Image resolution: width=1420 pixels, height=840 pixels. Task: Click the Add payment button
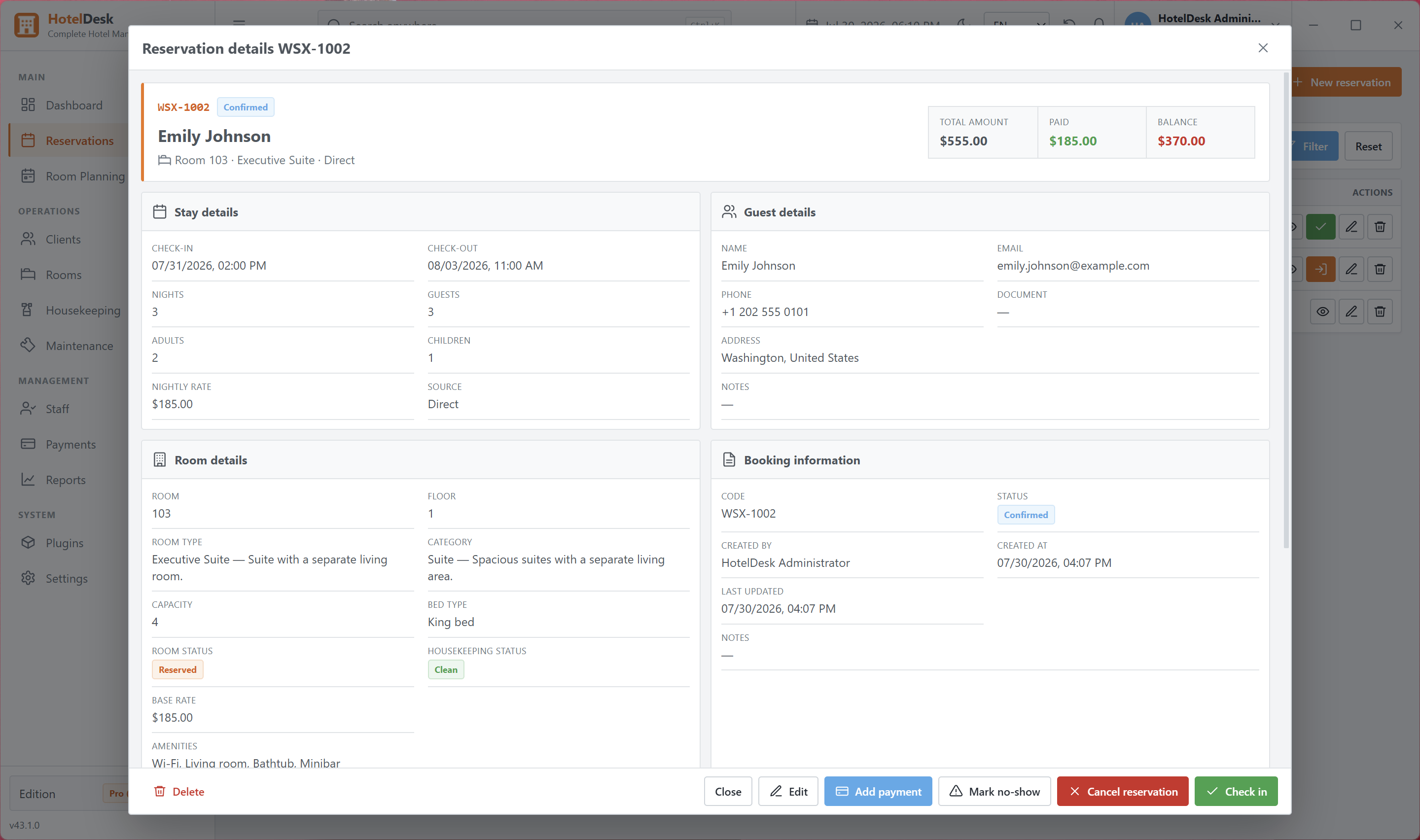878,791
